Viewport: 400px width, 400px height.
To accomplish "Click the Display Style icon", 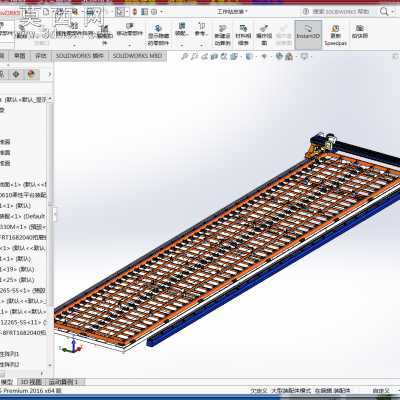I will coord(249,57).
